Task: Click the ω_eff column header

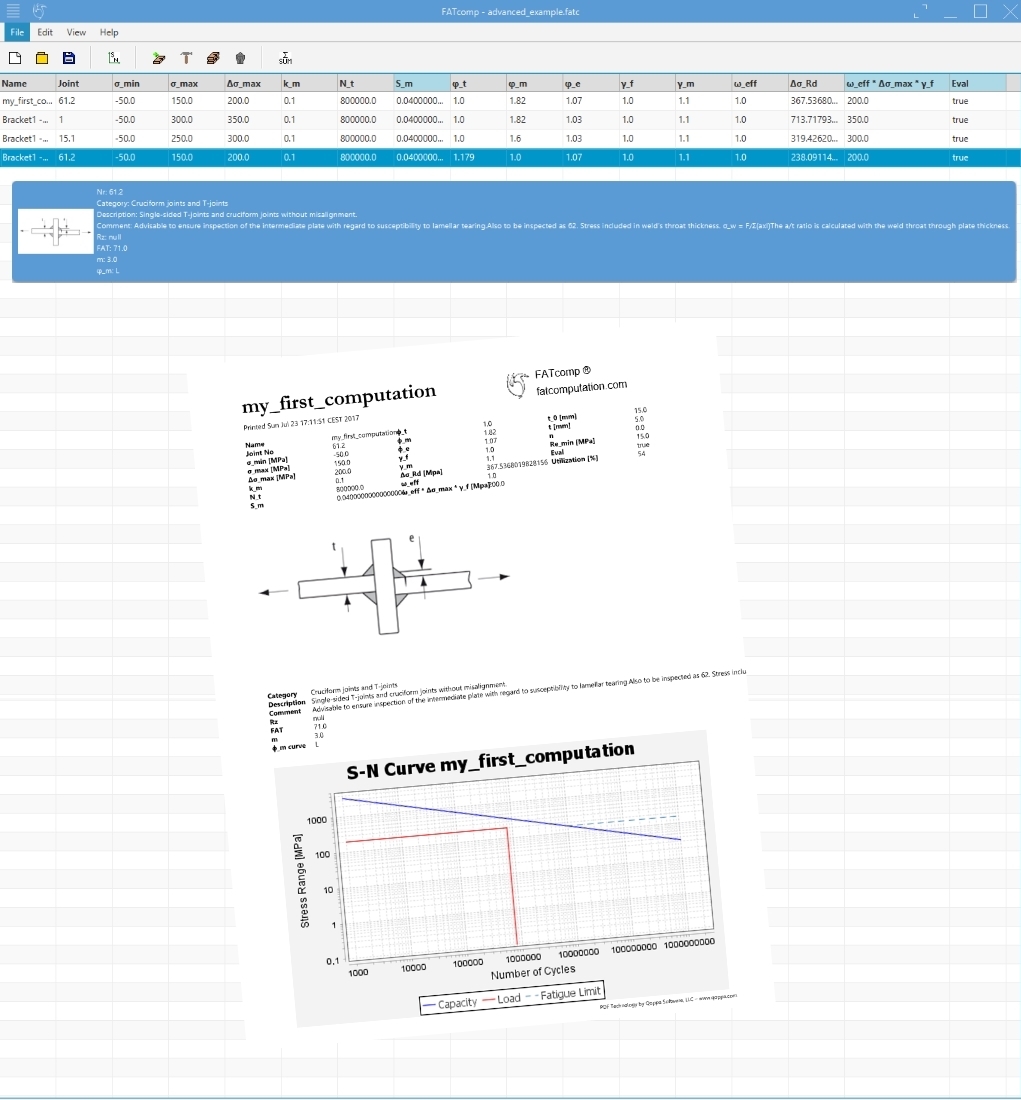Action: 759,83
